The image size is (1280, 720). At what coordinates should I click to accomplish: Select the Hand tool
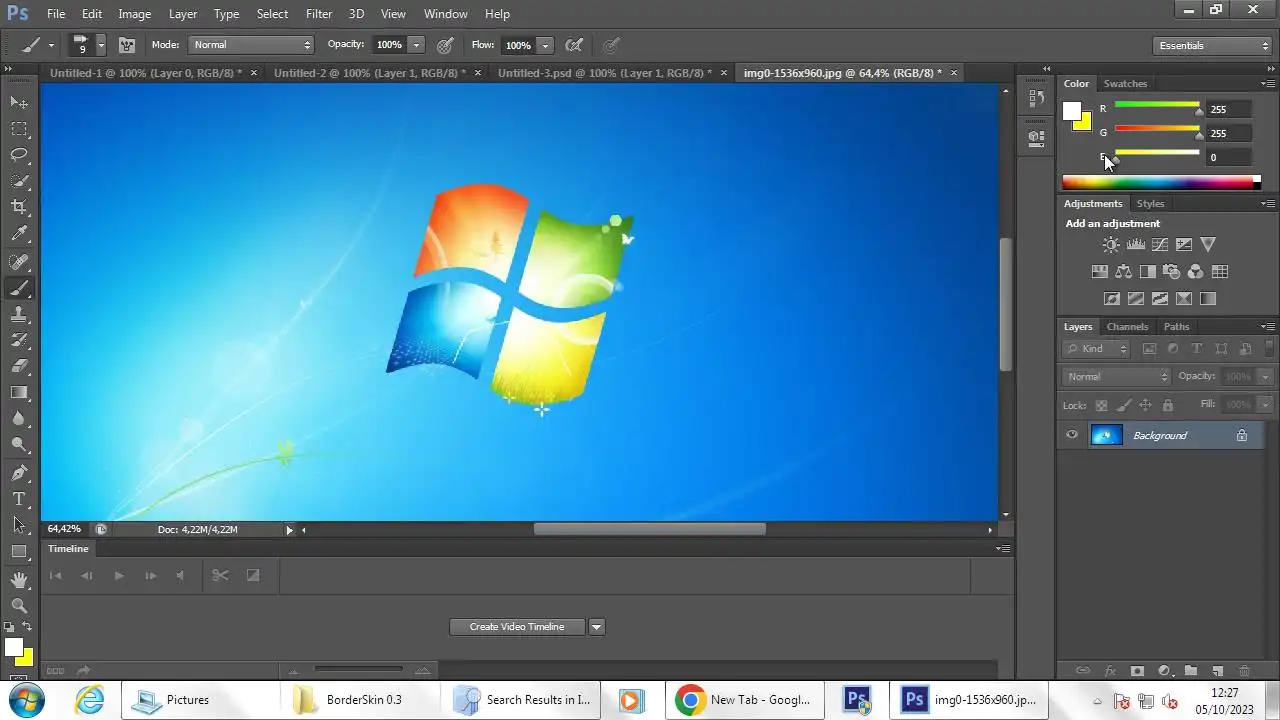(19, 580)
